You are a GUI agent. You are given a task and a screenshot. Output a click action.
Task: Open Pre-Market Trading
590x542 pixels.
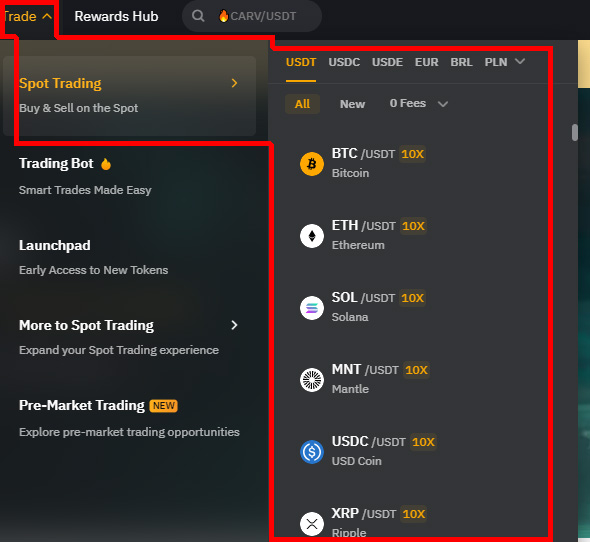tap(82, 405)
